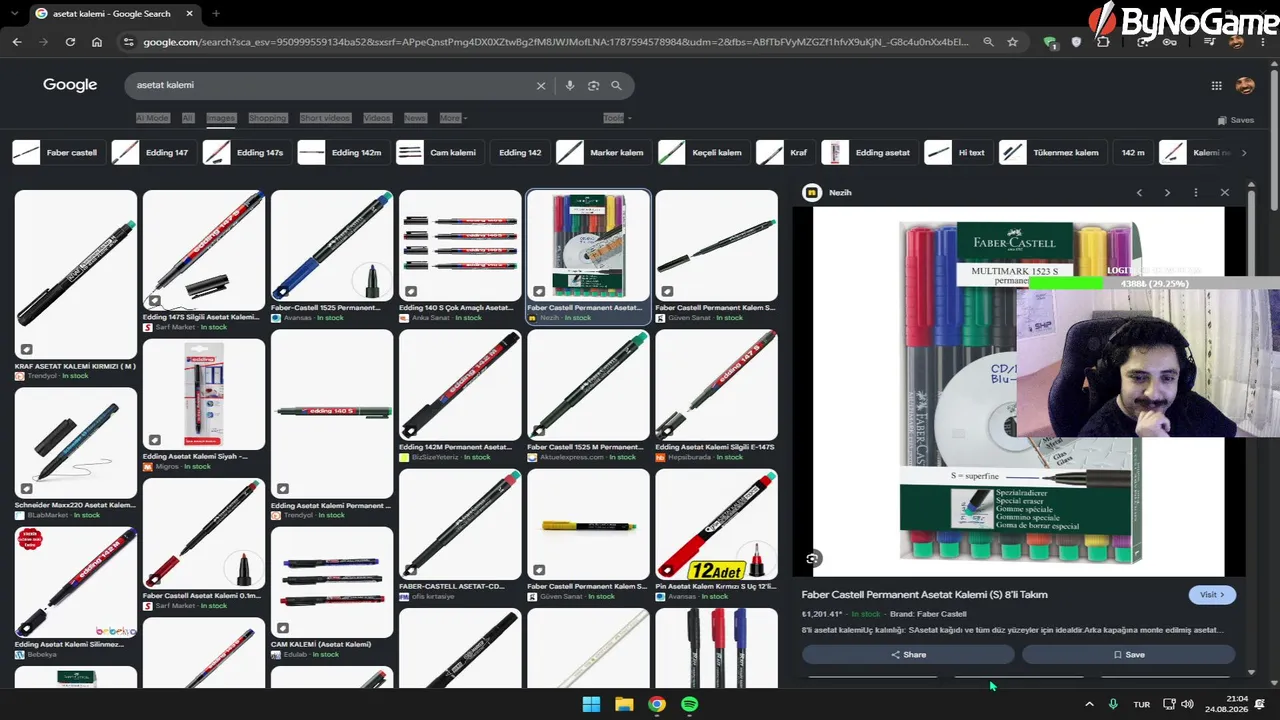Image resolution: width=1280 pixels, height=720 pixels.
Task: Clear the search box with X
Action: [x=541, y=86]
